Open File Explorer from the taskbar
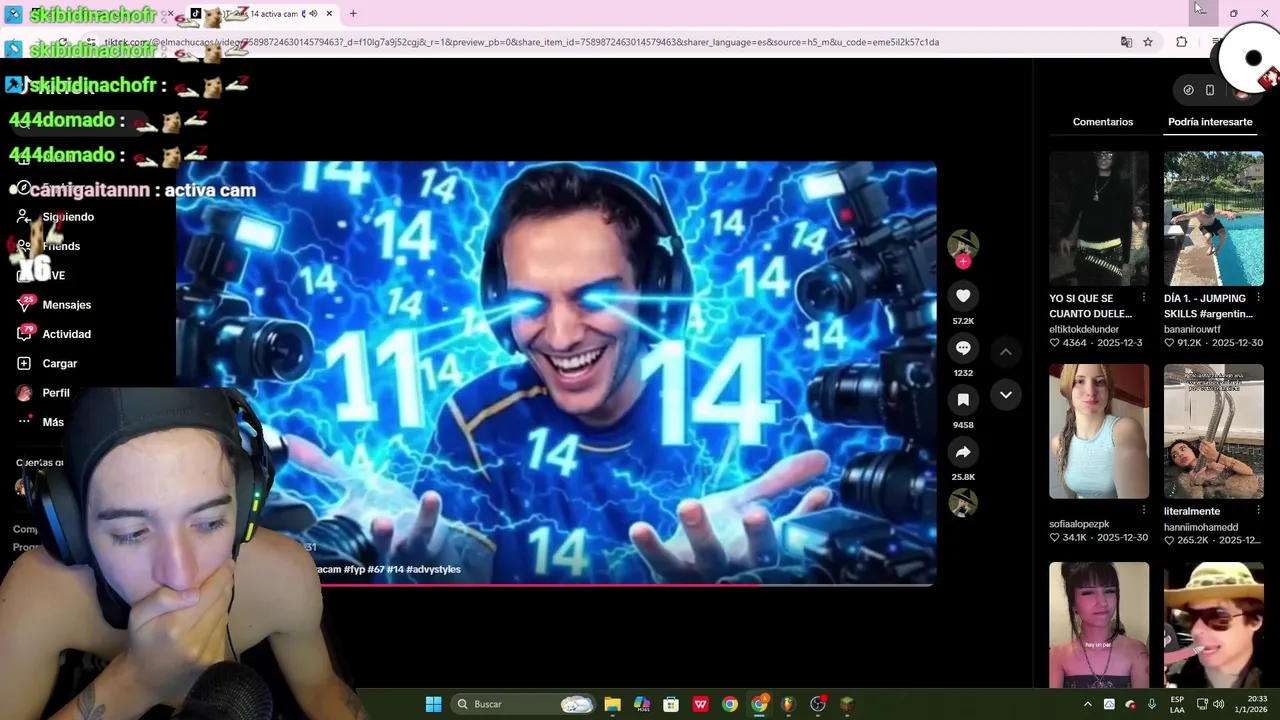1280x720 pixels. coord(612,704)
